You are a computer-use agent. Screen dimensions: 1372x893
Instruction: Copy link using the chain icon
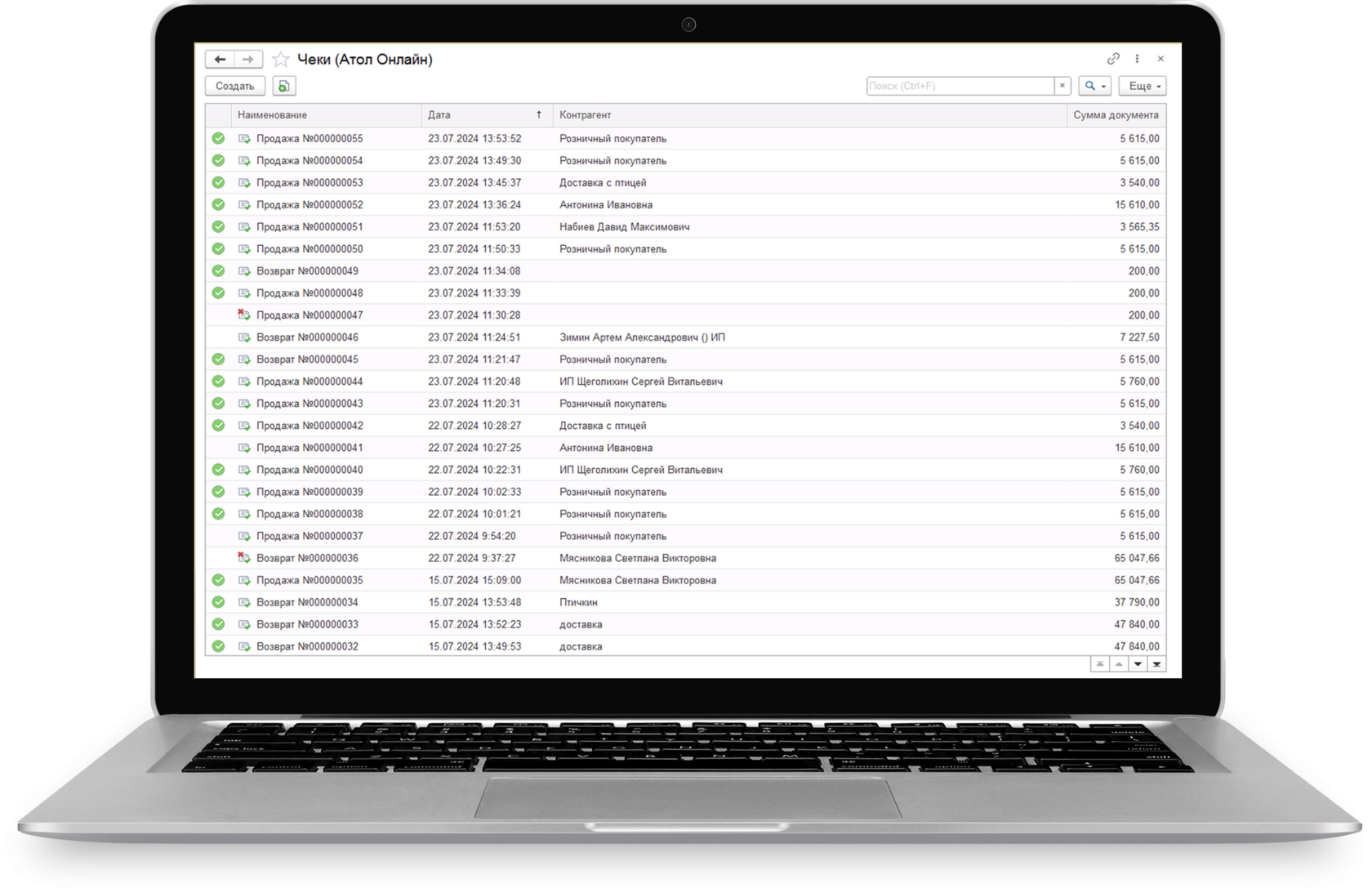point(1113,59)
